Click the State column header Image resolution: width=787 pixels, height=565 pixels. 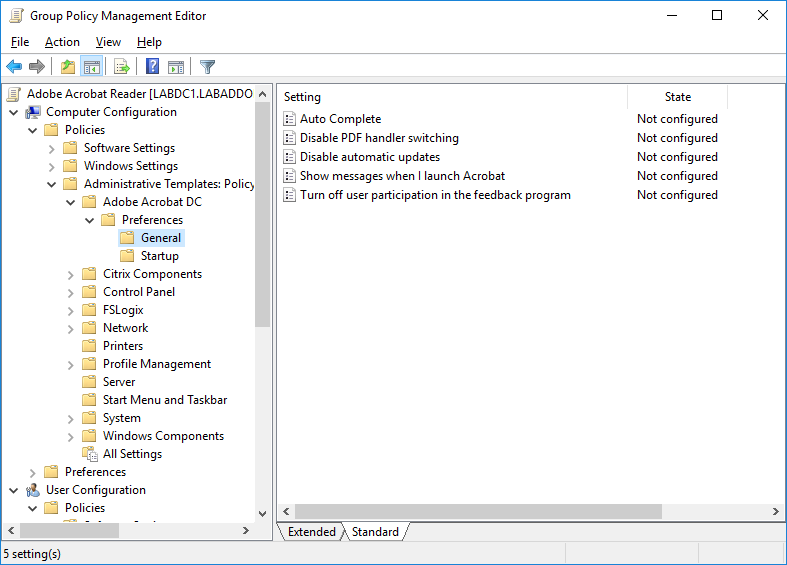pyautogui.click(x=677, y=97)
